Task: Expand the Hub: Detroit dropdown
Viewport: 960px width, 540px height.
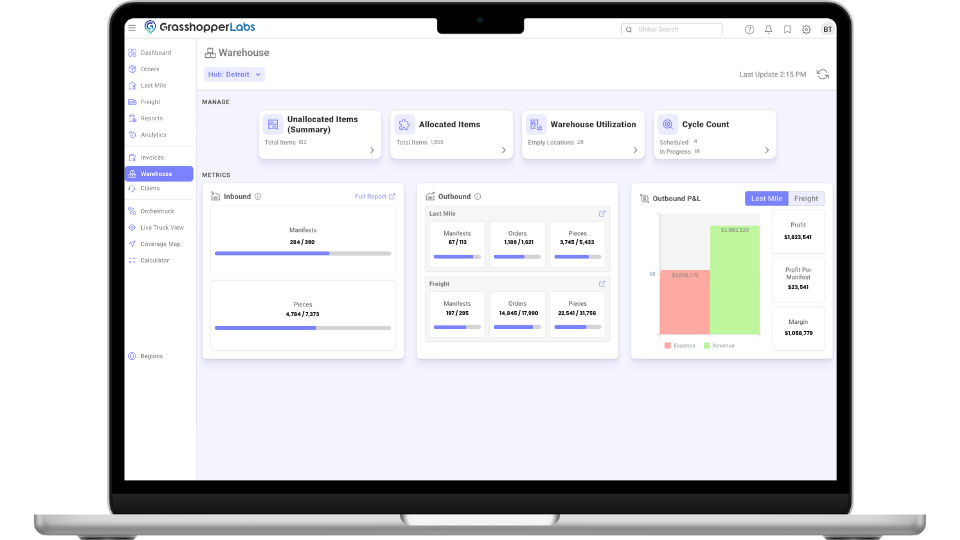Action: pos(234,74)
